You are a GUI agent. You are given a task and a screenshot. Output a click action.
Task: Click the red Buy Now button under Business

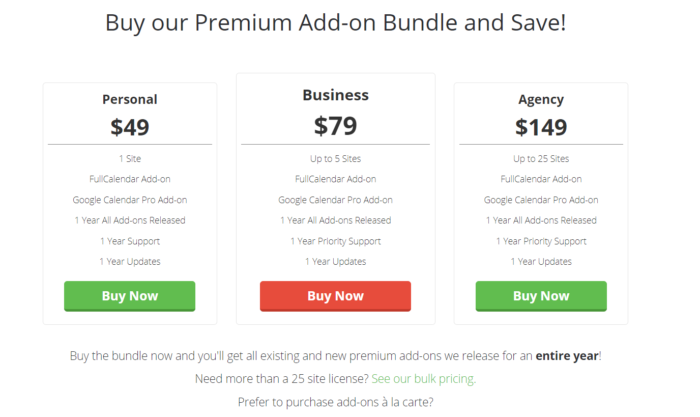click(x=335, y=296)
